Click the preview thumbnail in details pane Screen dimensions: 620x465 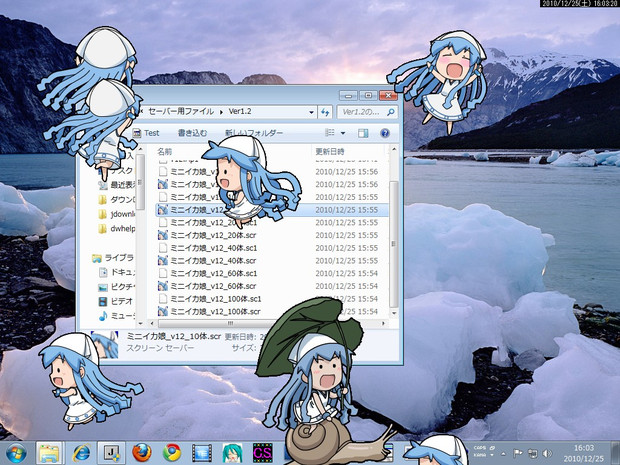point(104,345)
